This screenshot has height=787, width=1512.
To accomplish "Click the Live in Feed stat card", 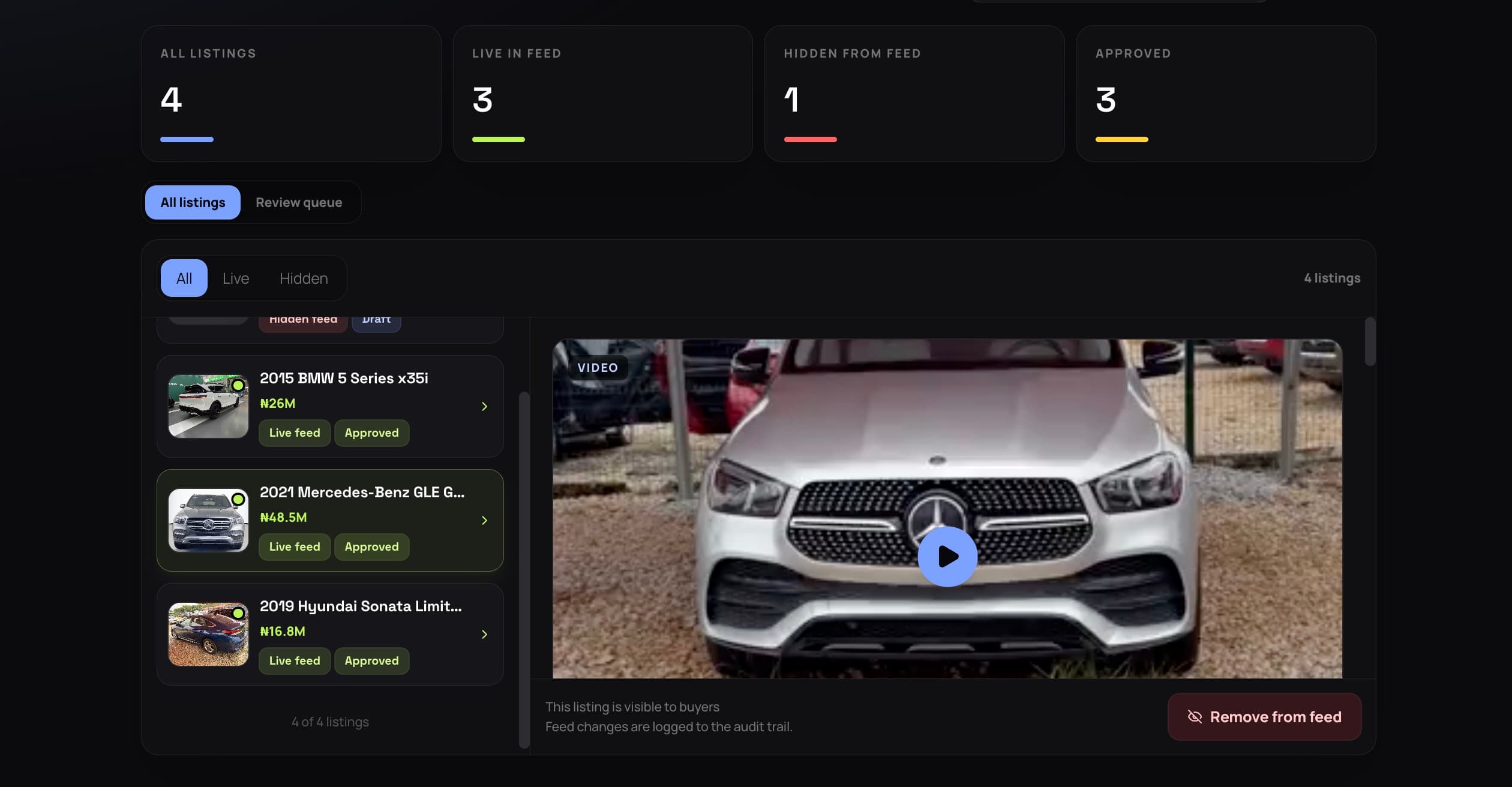I will coord(602,93).
